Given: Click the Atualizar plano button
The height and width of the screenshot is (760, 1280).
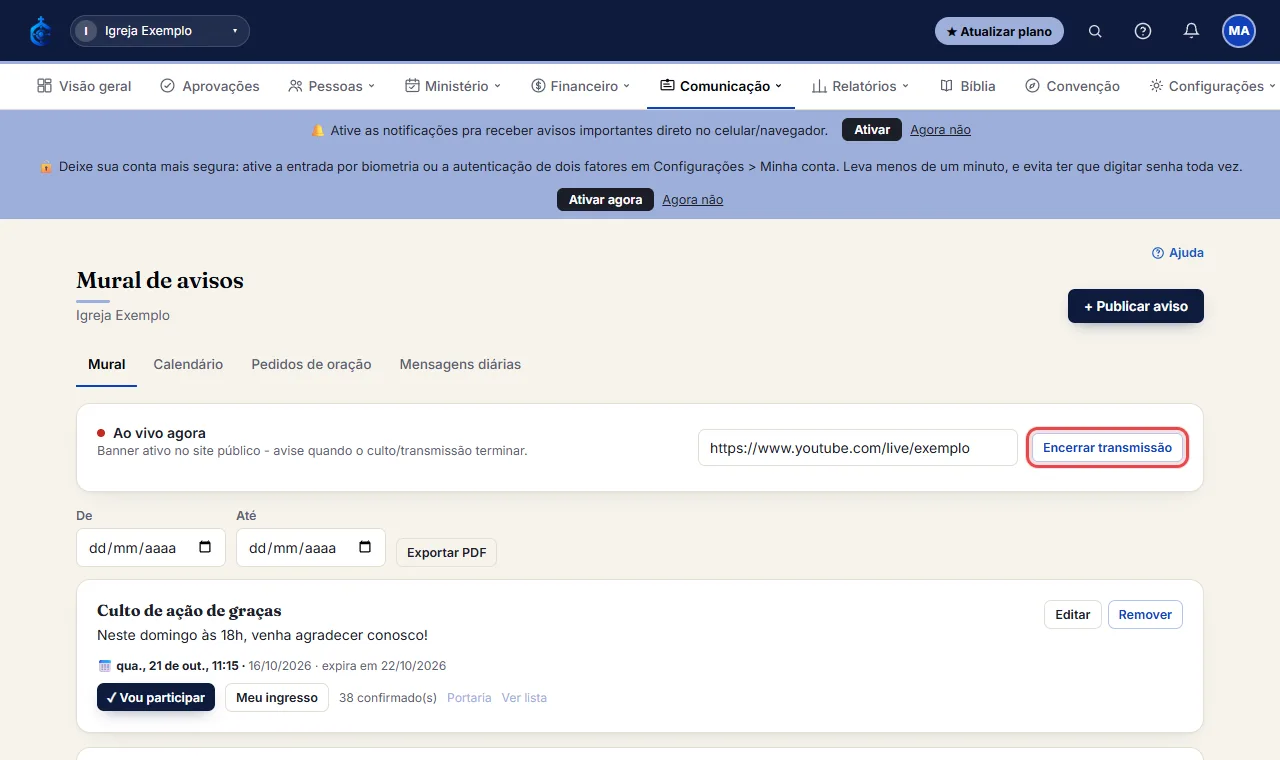Looking at the screenshot, I should click(999, 31).
